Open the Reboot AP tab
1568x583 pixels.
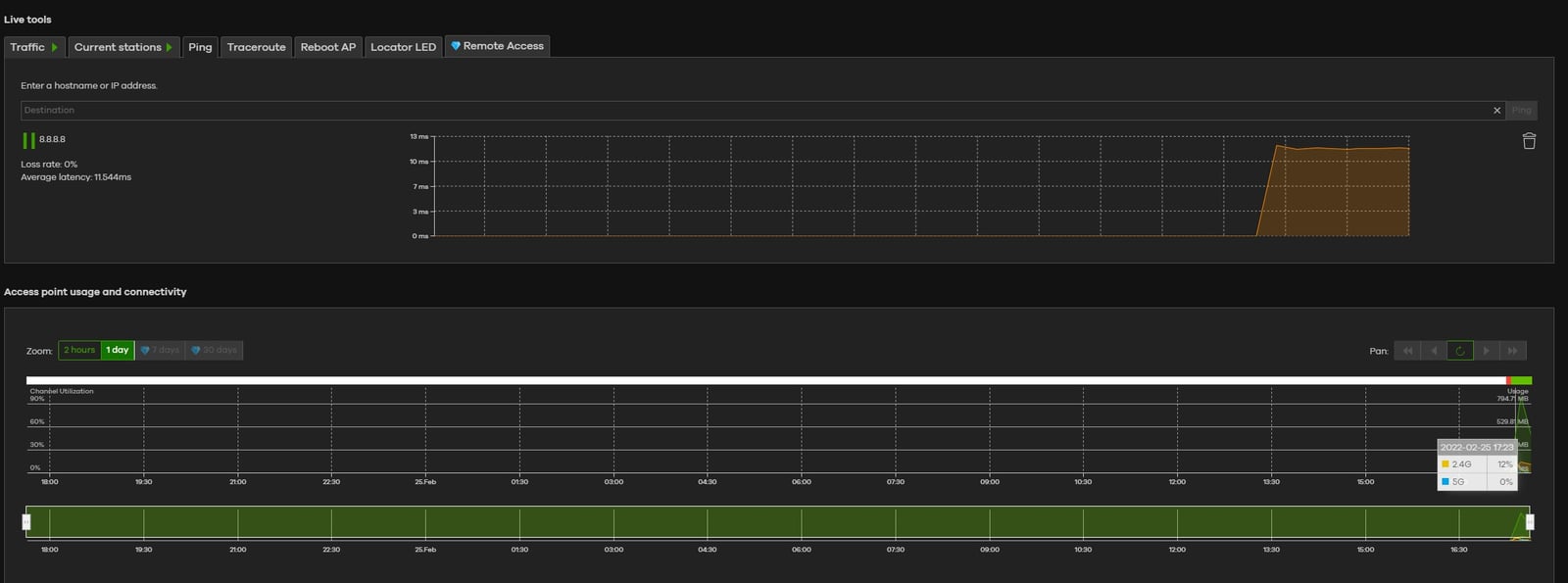point(327,47)
